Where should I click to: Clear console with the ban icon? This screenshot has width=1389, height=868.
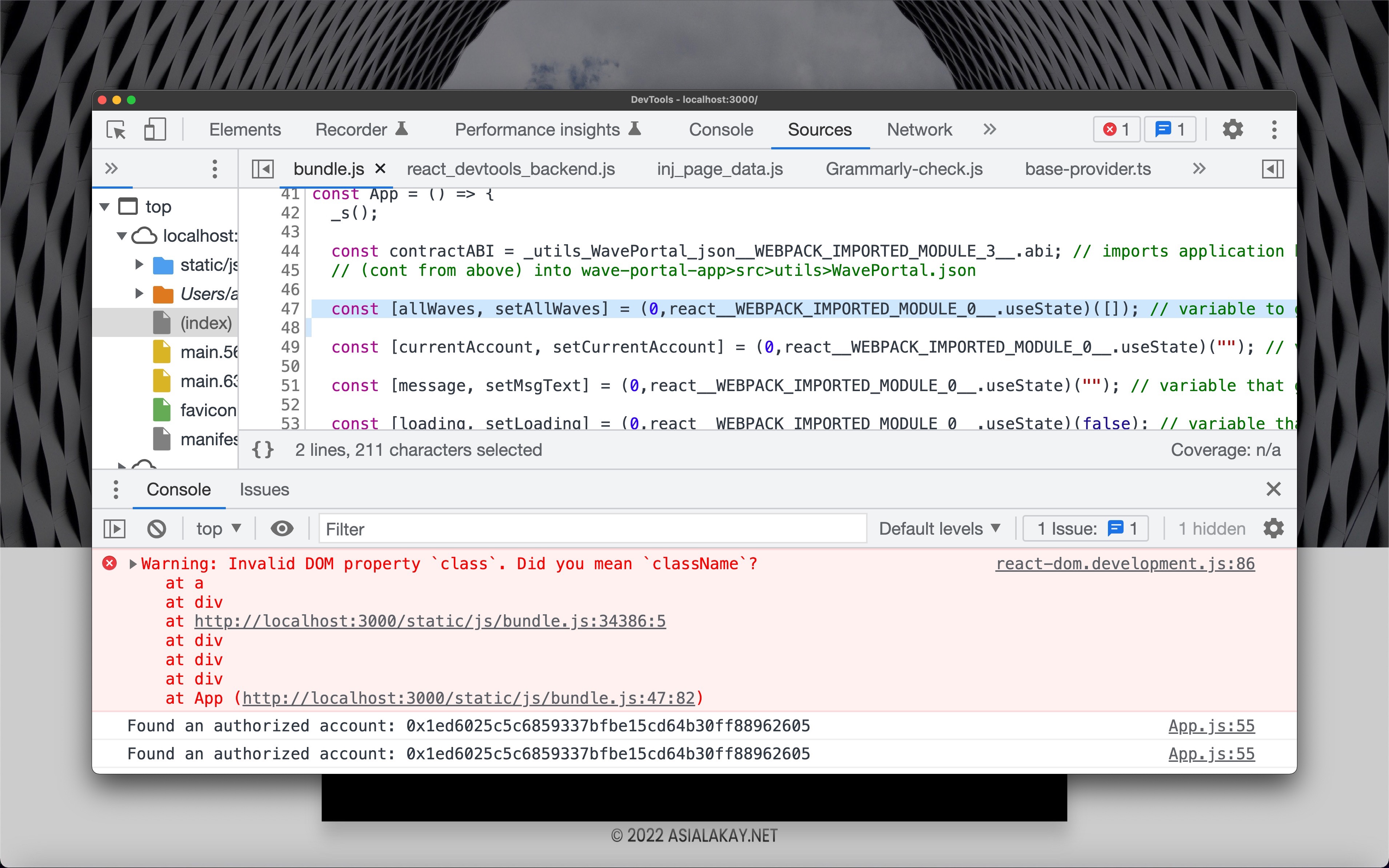pos(157,529)
